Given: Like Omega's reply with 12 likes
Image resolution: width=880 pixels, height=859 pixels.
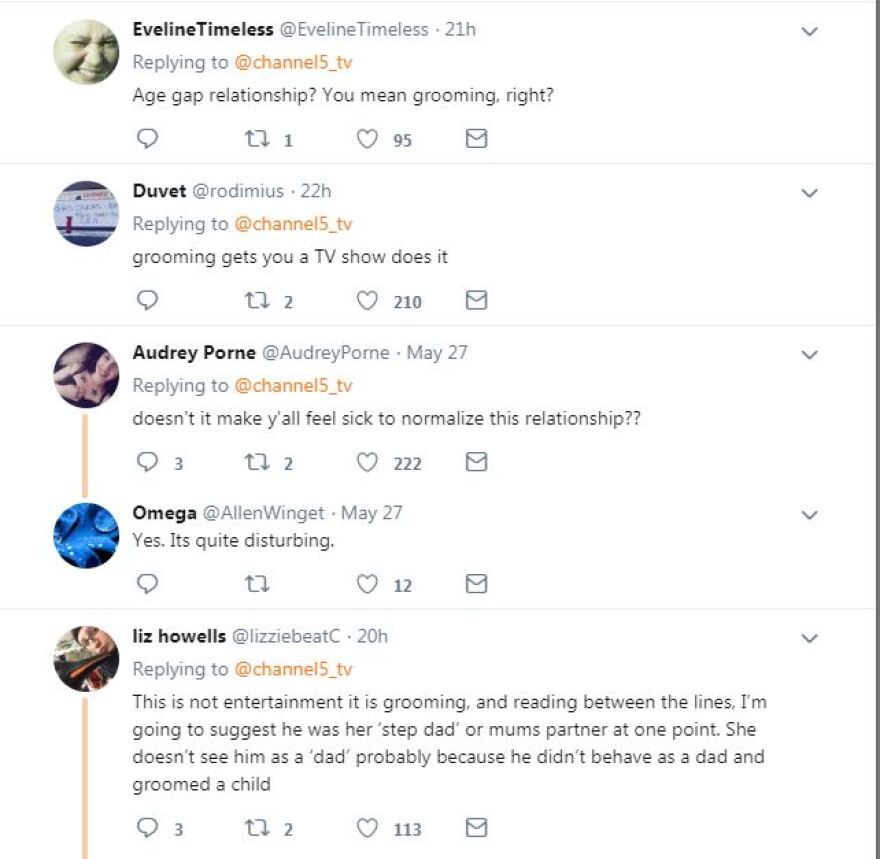Looking at the screenshot, I should pyautogui.click(x=368, y=583).
